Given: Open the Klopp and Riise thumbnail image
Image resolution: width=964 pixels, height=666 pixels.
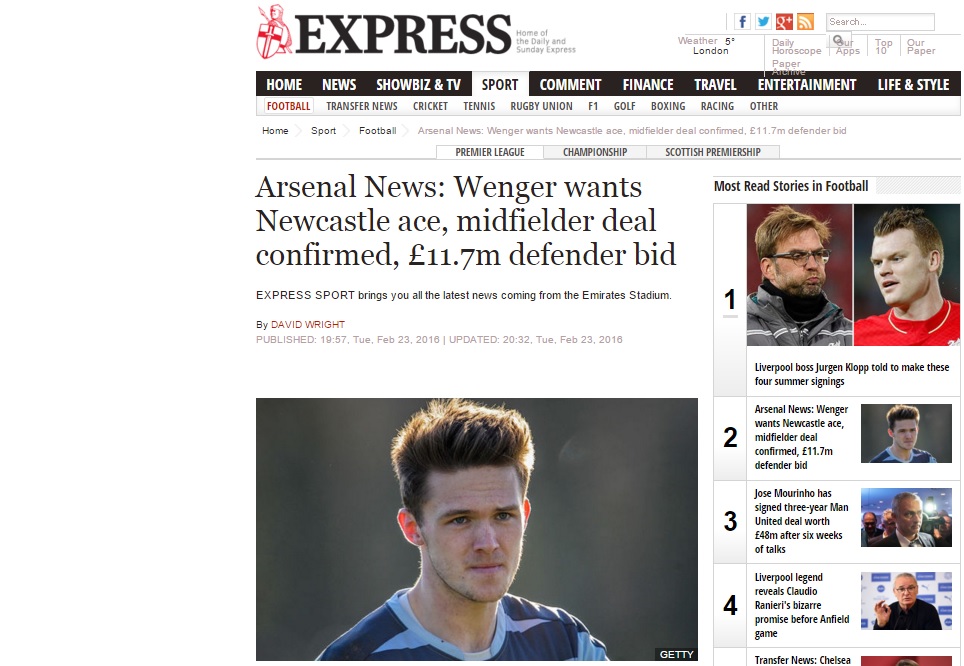Looking at the screenshot, I should [853, 275].
